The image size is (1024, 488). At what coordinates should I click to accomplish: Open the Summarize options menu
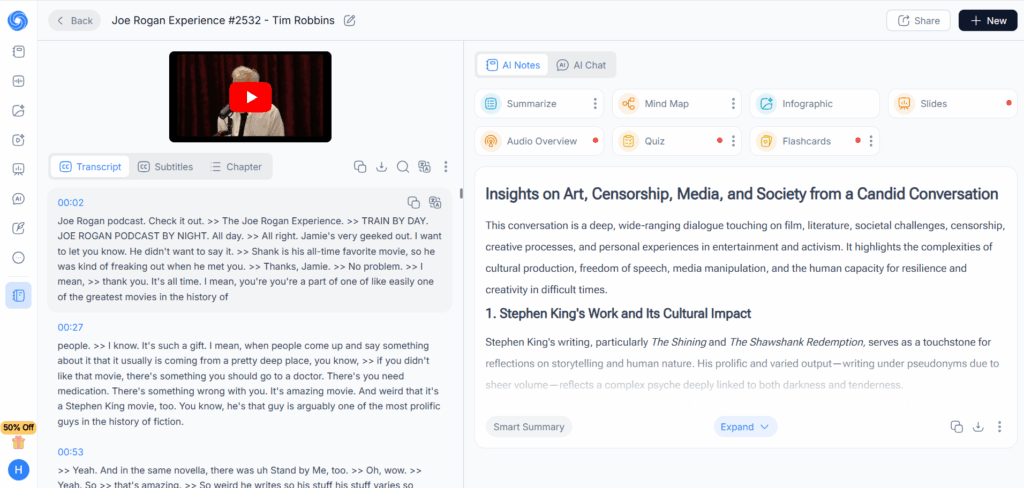595,103
